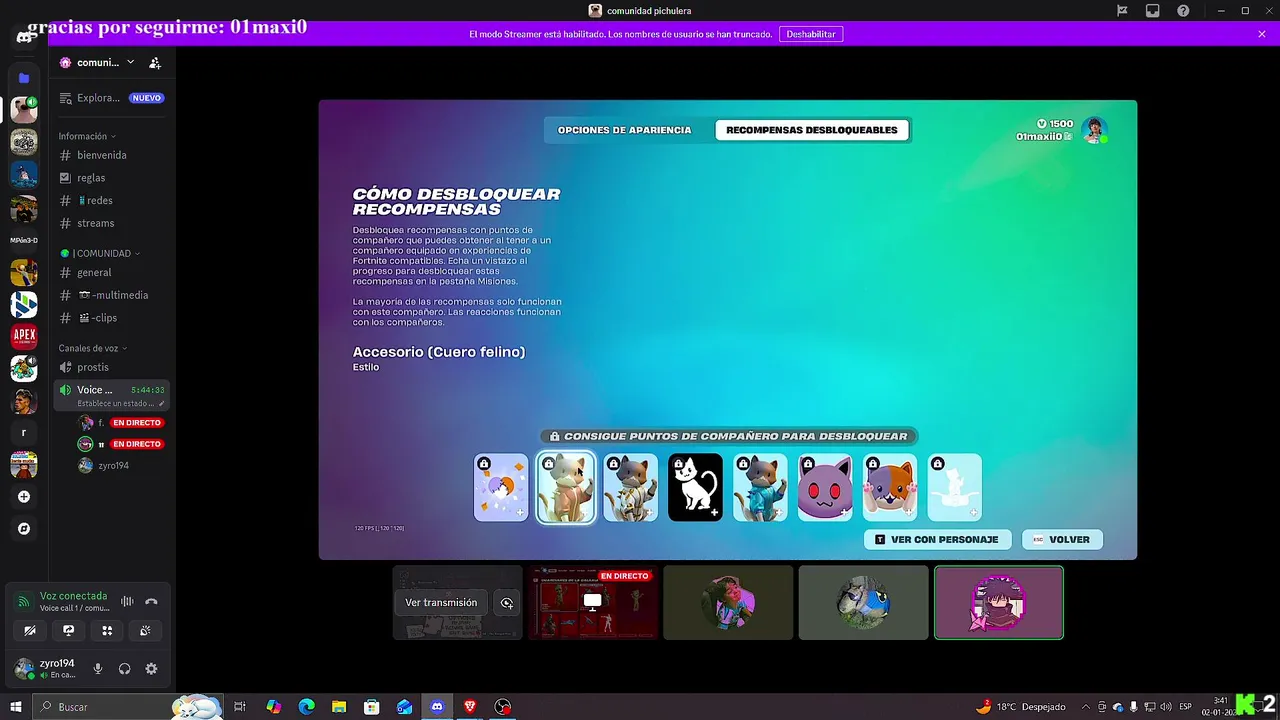Join the prostis voice channel

(x=112, y=367)
